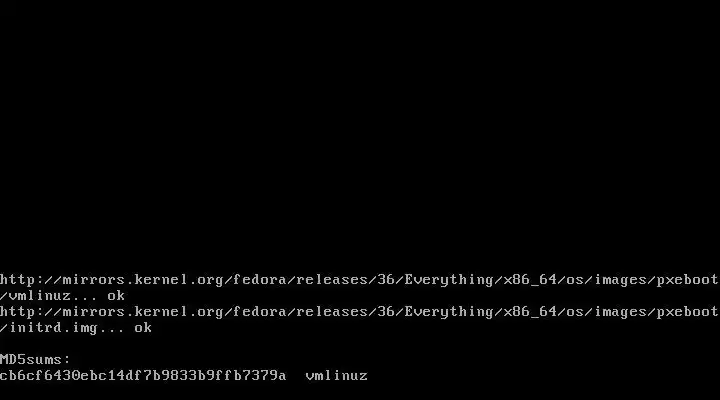Image resolution: width=720 pixels, height=400 pixels.
Task: Click "x86_64" in the vmlinuz URL line
Action: pos(530,280)
